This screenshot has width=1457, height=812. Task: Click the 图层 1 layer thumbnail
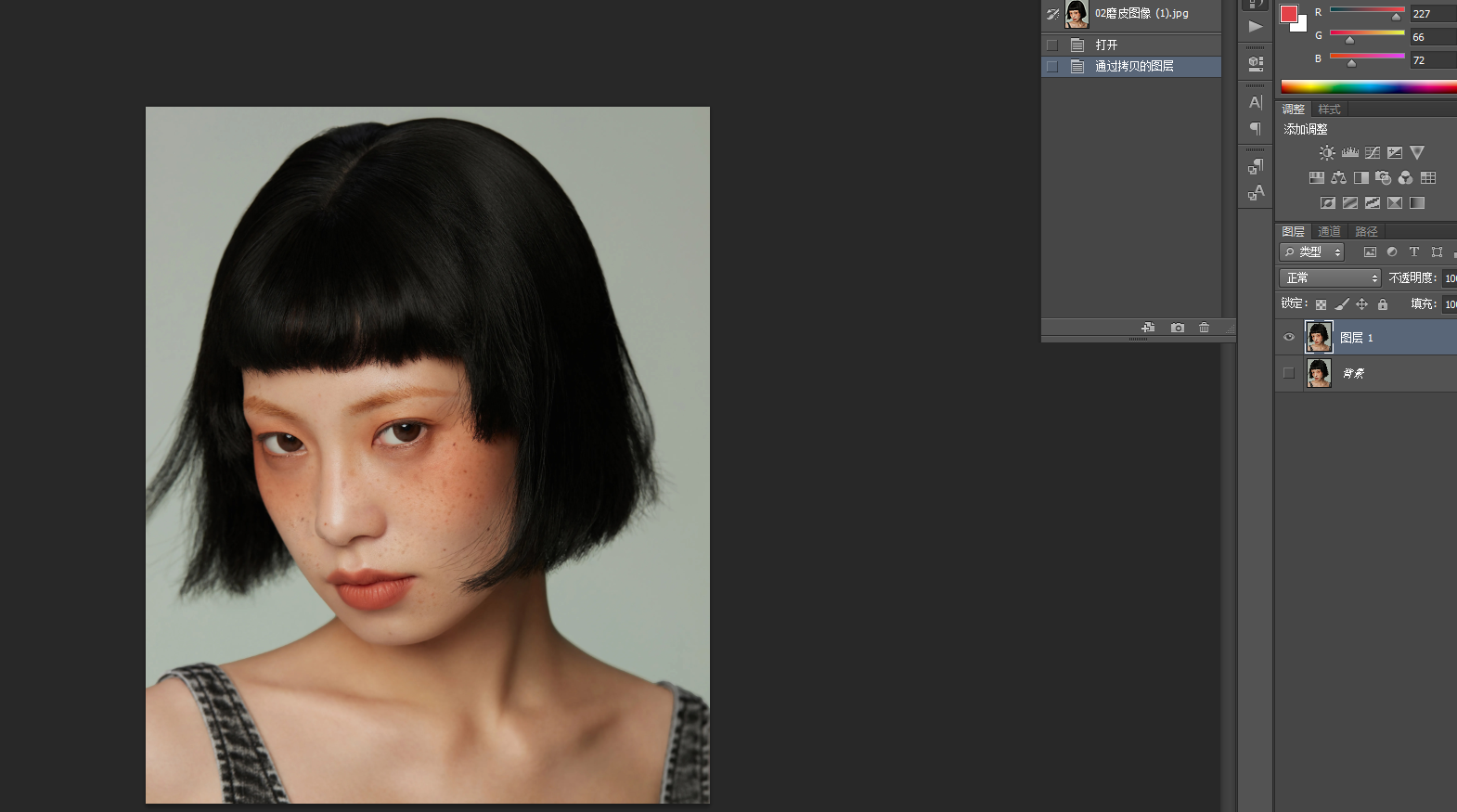1319,337
